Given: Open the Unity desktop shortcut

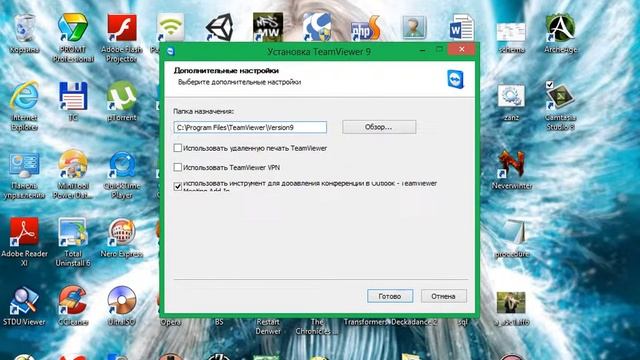Looking at the screenshot, I should 219,28.
